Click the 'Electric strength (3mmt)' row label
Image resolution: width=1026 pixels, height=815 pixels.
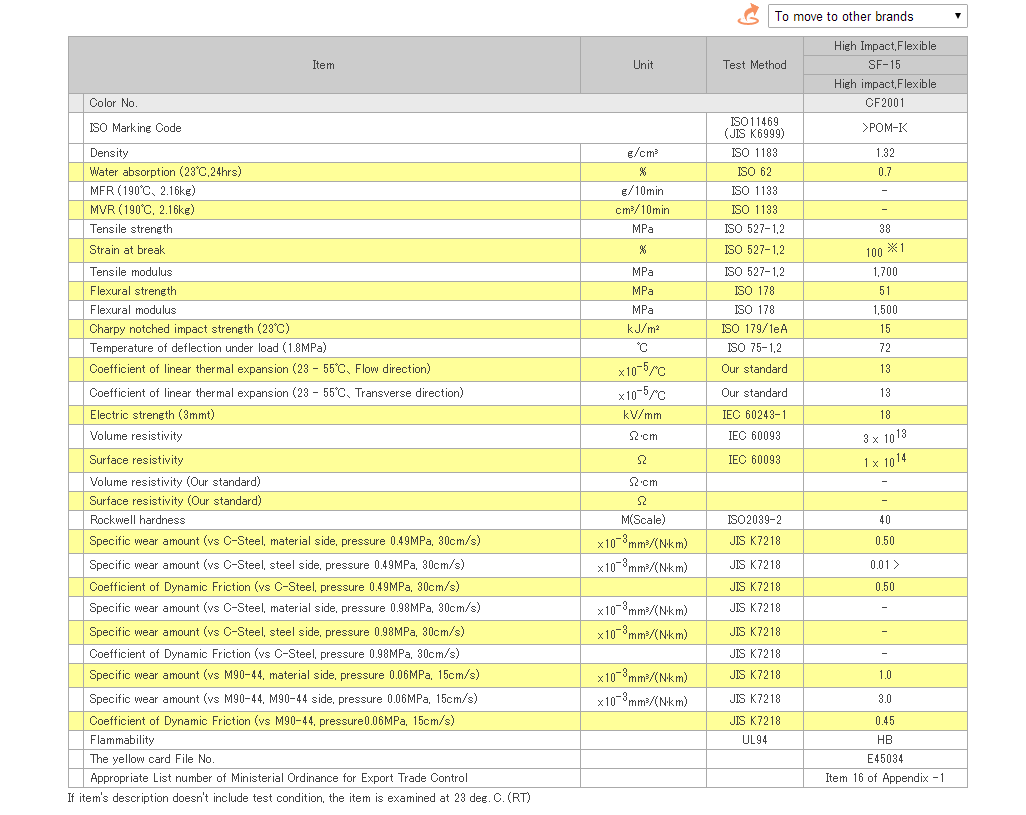[x=152, y=415]
